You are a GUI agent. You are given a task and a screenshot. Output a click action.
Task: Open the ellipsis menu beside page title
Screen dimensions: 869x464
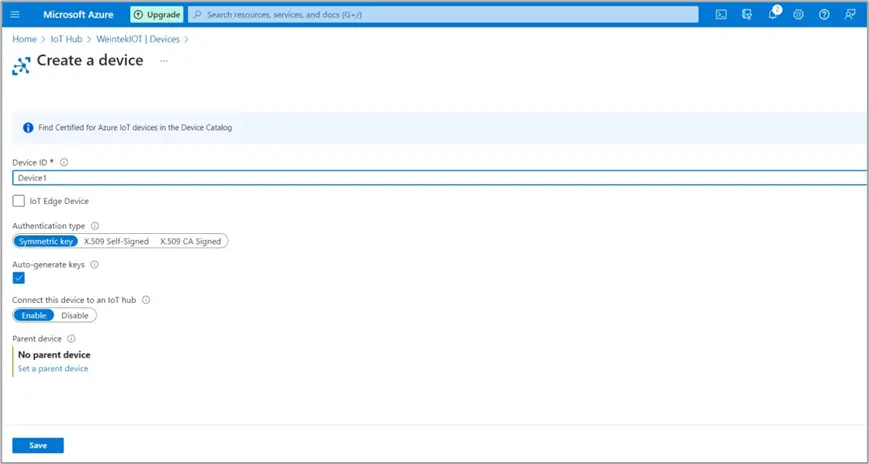(x=163, y=60)
